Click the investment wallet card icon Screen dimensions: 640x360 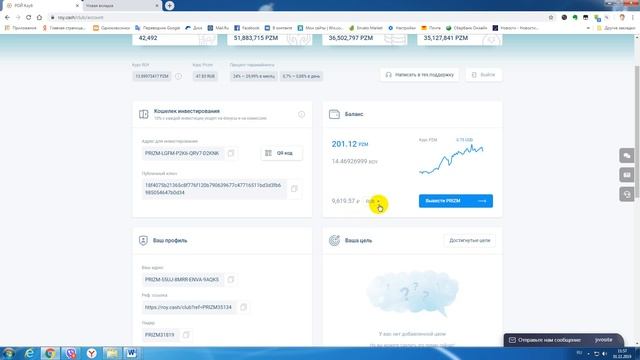coord(144,114)
